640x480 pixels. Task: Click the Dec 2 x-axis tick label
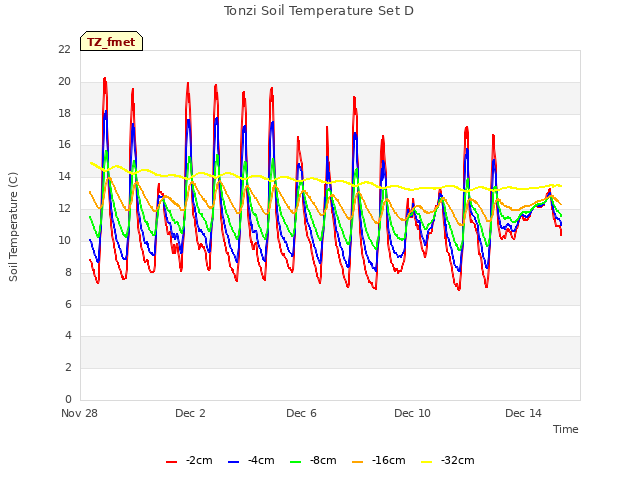click(x=190, y=413)
